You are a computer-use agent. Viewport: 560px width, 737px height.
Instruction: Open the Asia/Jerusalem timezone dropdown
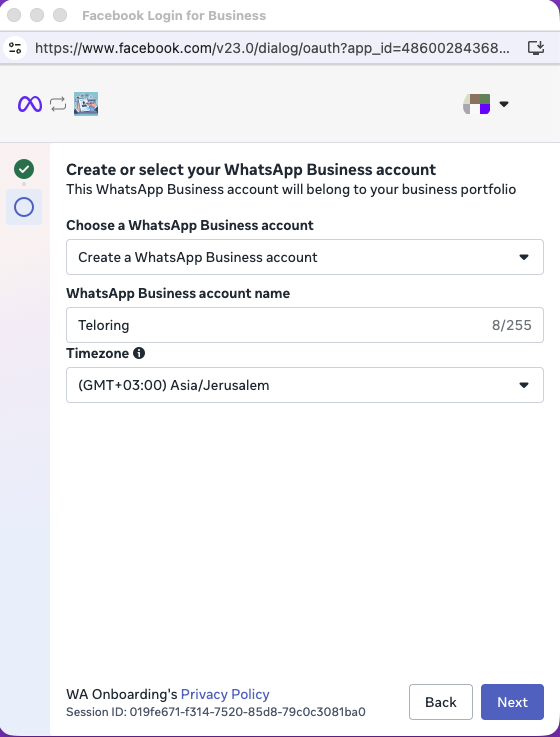point(305,385)
